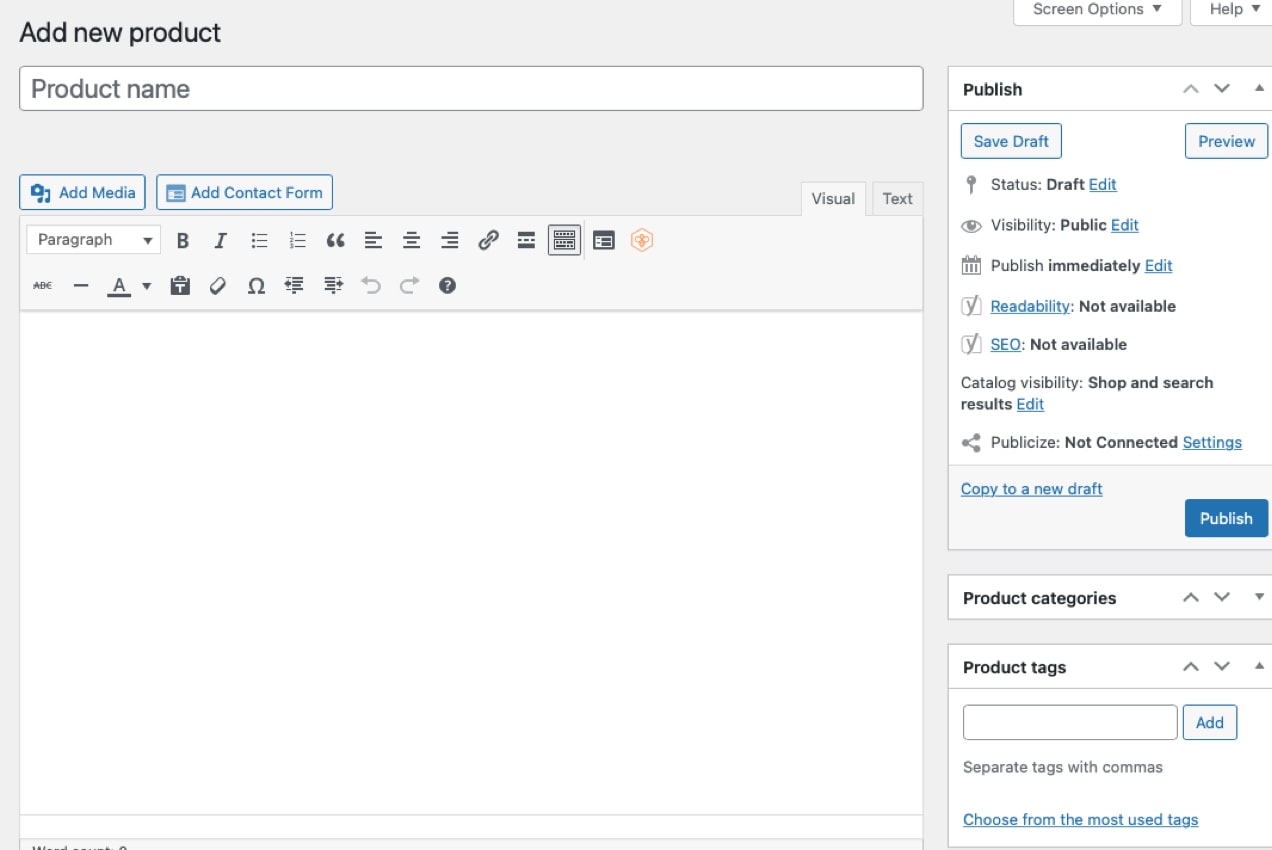Image resolution: width=1272 pixels, height=850 pixels.
Task: Open the Paragraph style dropdown
Action: pyautogui.click(x=92, y=240)
